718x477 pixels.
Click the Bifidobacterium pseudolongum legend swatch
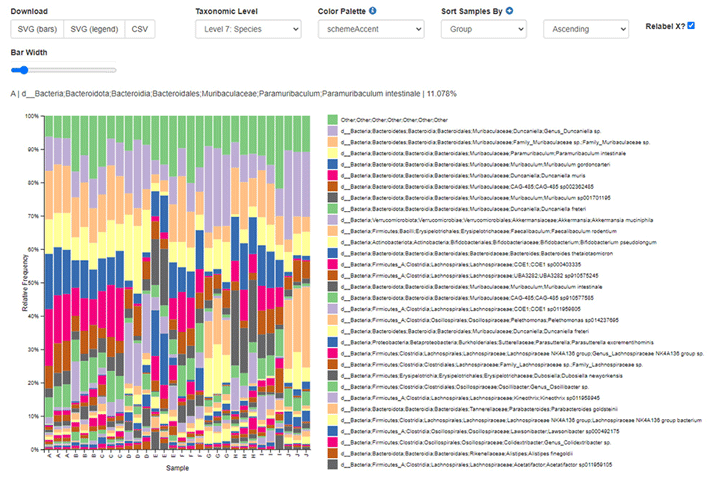332,242
